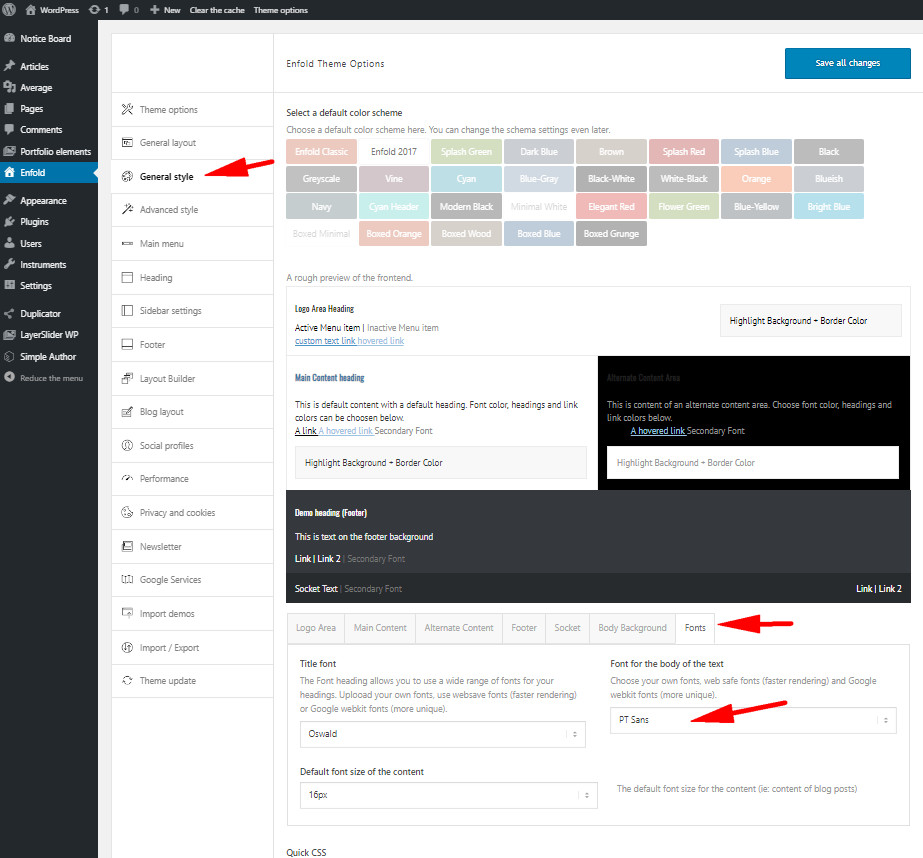Viewport: 923px width, 858px height.
Task: Click the Theme options wrench icon
Action: pyautogui.click(x=127, y=109)
